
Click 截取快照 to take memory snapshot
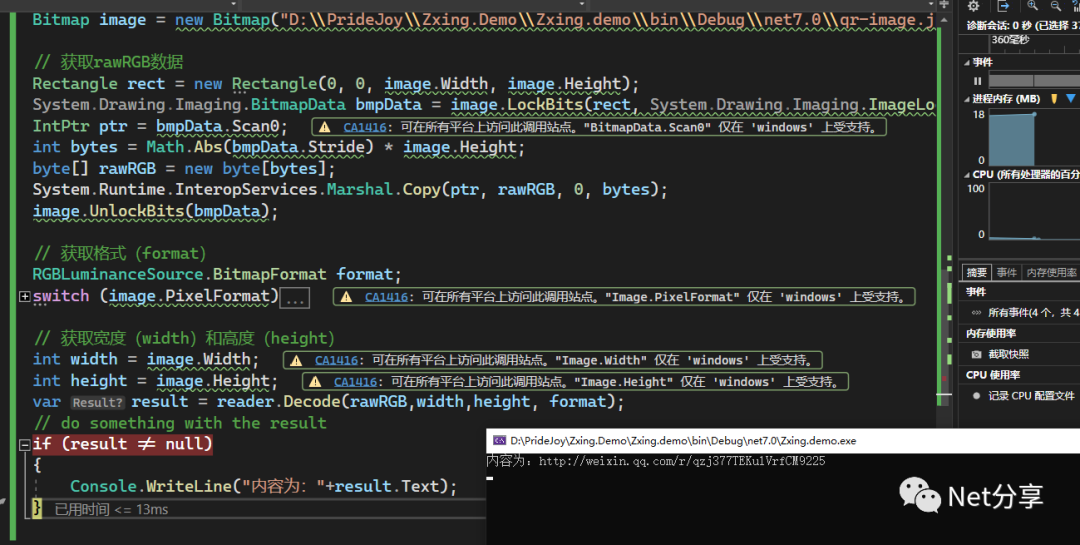click(1008, 354)
